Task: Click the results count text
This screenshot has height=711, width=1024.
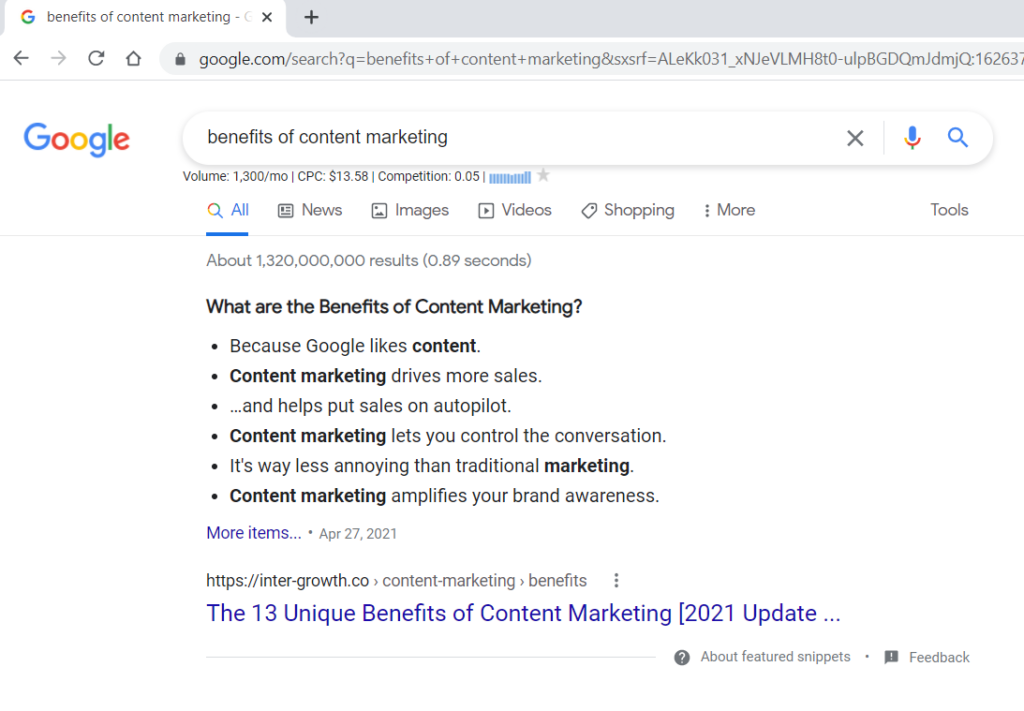Action: (369, 261)
